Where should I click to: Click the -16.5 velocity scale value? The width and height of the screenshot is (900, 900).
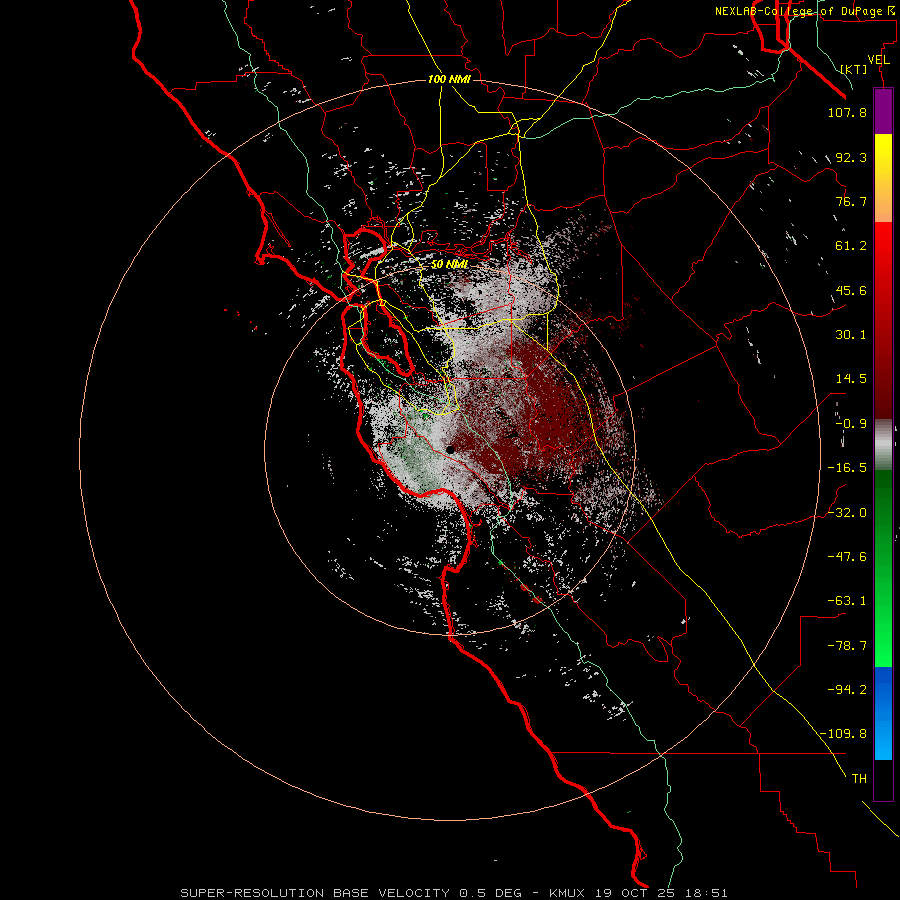coord(847,468)
